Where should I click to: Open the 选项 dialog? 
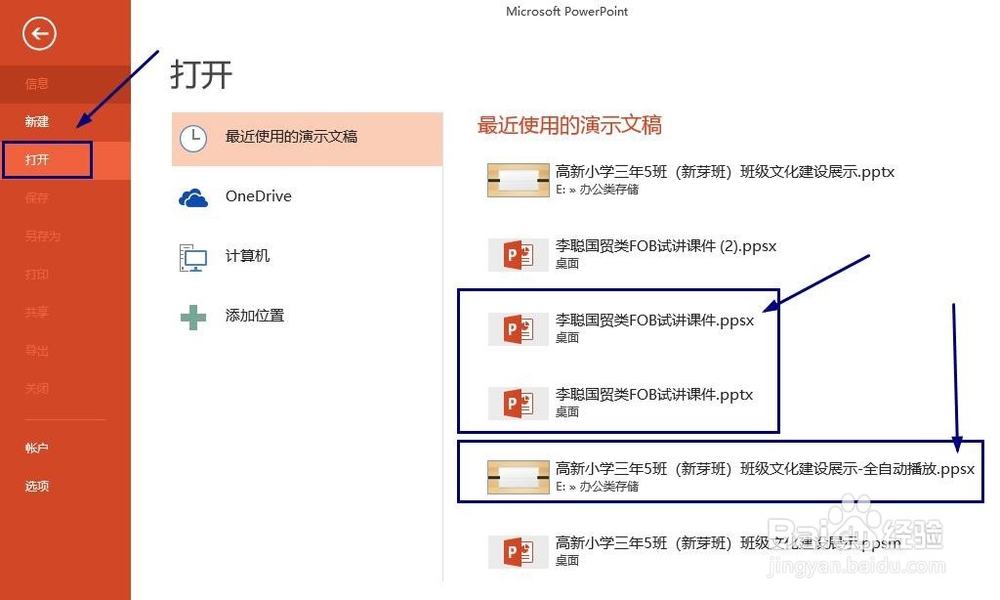coord(36,486)
